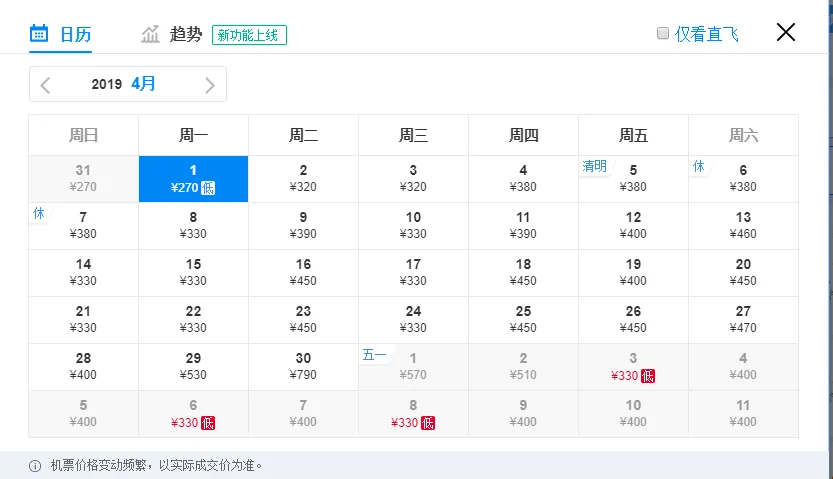
Task: Switch to the 日历 tab
Action: pos(75,34)
